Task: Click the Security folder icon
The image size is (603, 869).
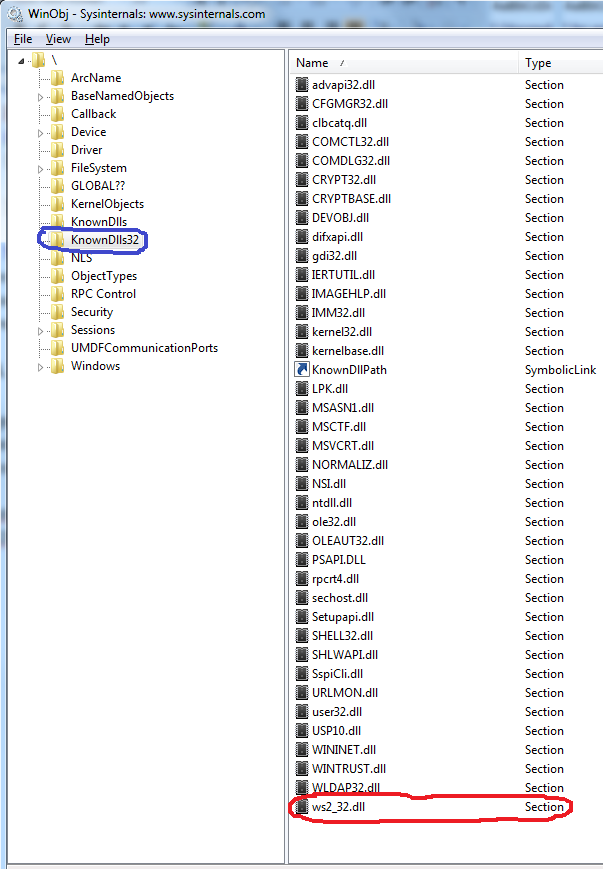Action: point(58,311)
